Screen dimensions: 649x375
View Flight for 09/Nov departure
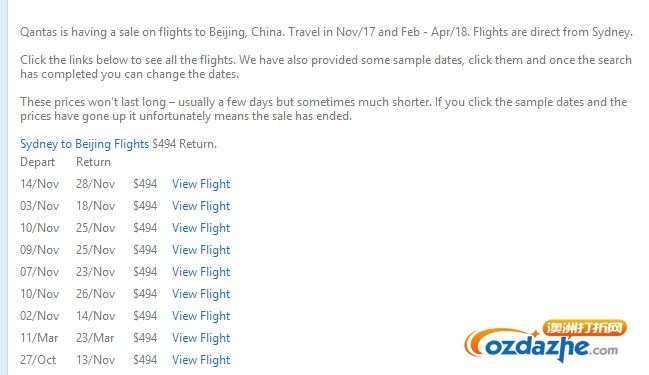201,250
